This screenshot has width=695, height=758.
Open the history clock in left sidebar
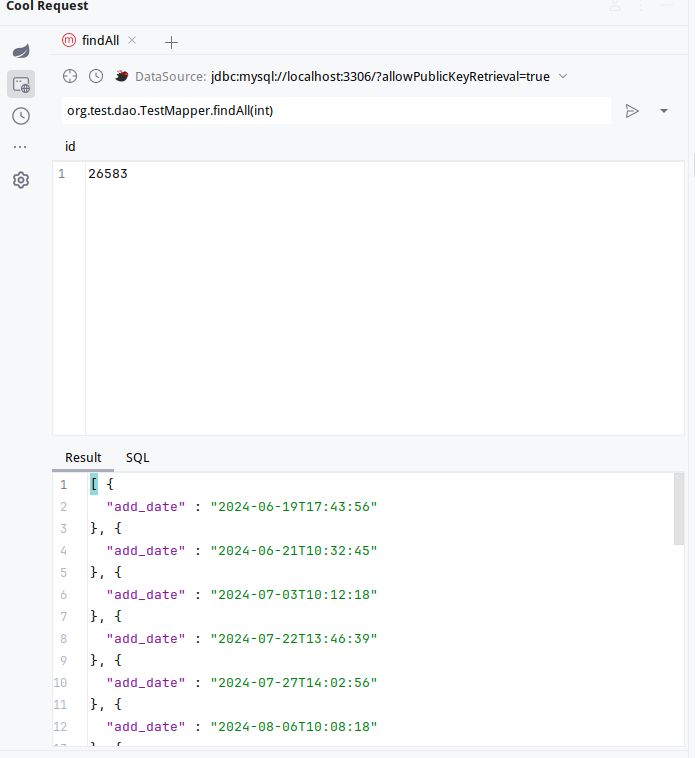click(x=20, y=116)
